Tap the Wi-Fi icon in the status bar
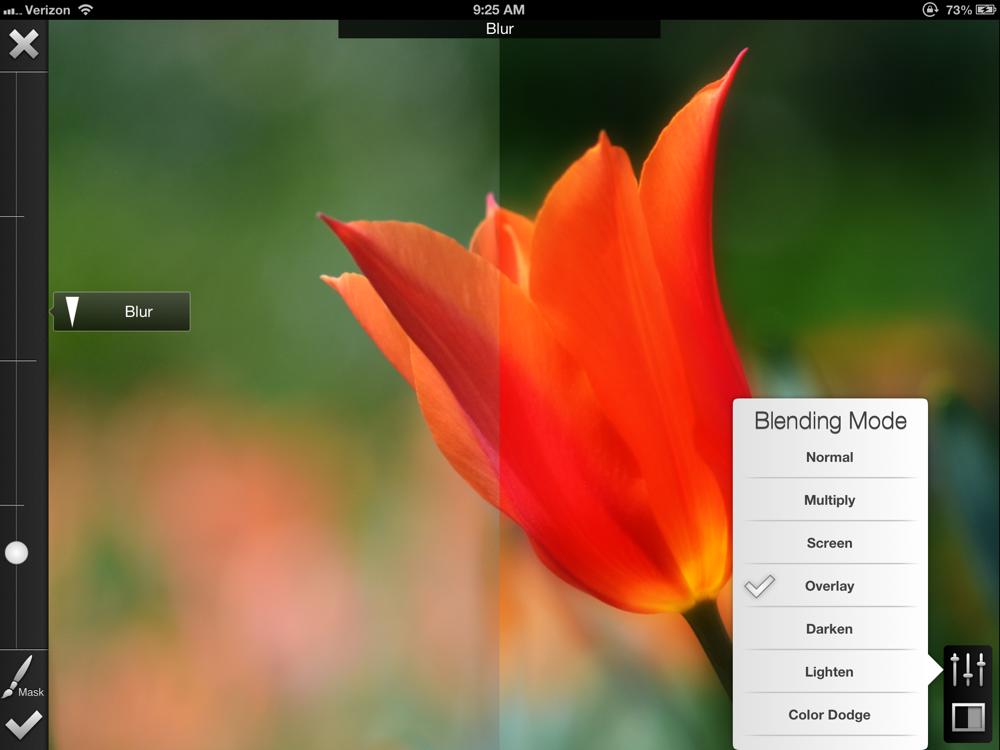This screenshot has width=1000, height=750. click(x=85, y=9)
